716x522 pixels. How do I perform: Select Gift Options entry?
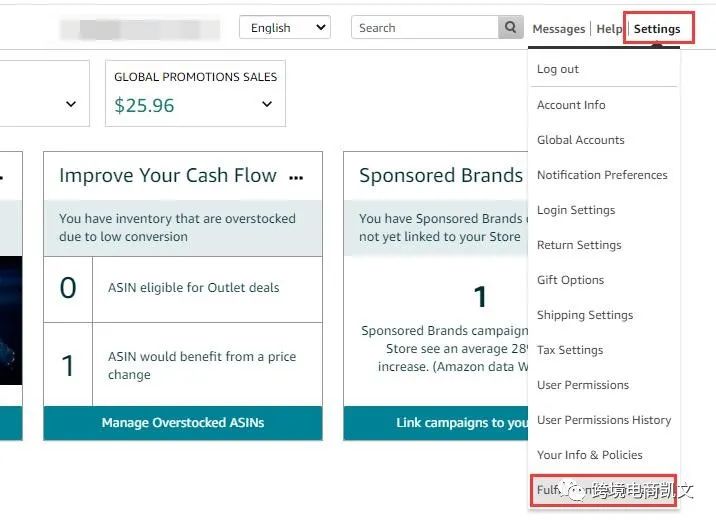[571, 280]
